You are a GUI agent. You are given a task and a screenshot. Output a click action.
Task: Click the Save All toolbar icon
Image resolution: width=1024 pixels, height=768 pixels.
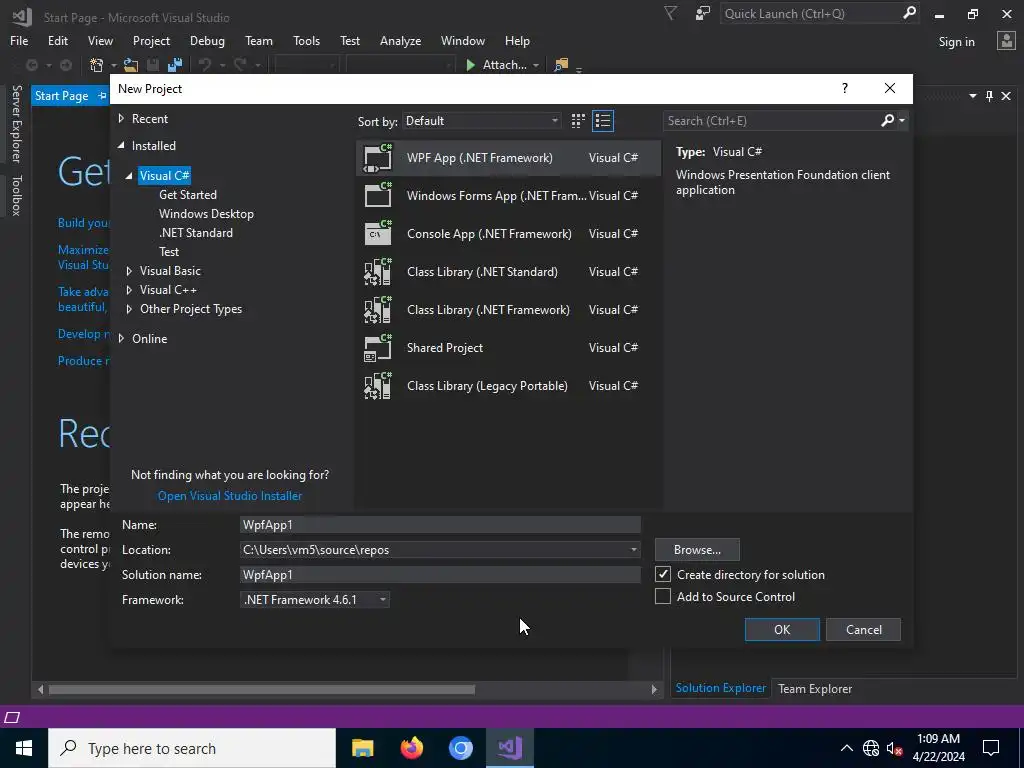175,65
